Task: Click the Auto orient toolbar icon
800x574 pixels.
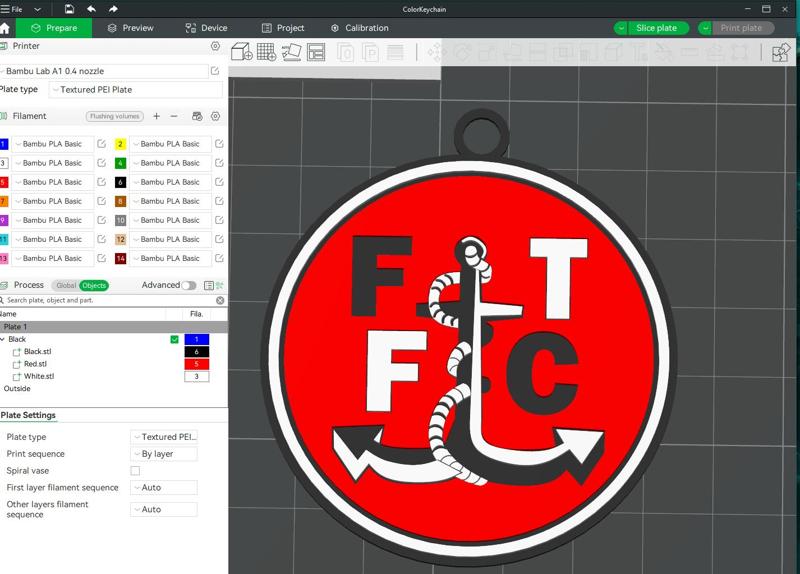Action: (x=291, y=52)
